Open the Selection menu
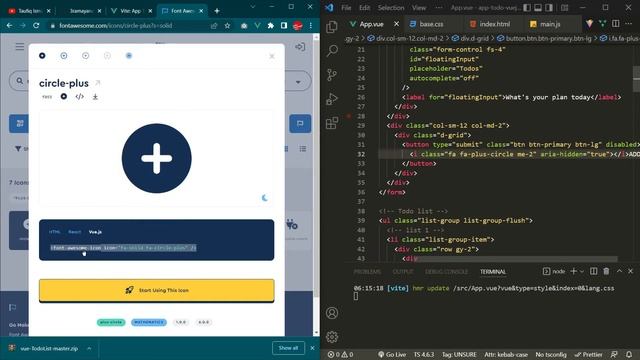 [x=391, y=8]
